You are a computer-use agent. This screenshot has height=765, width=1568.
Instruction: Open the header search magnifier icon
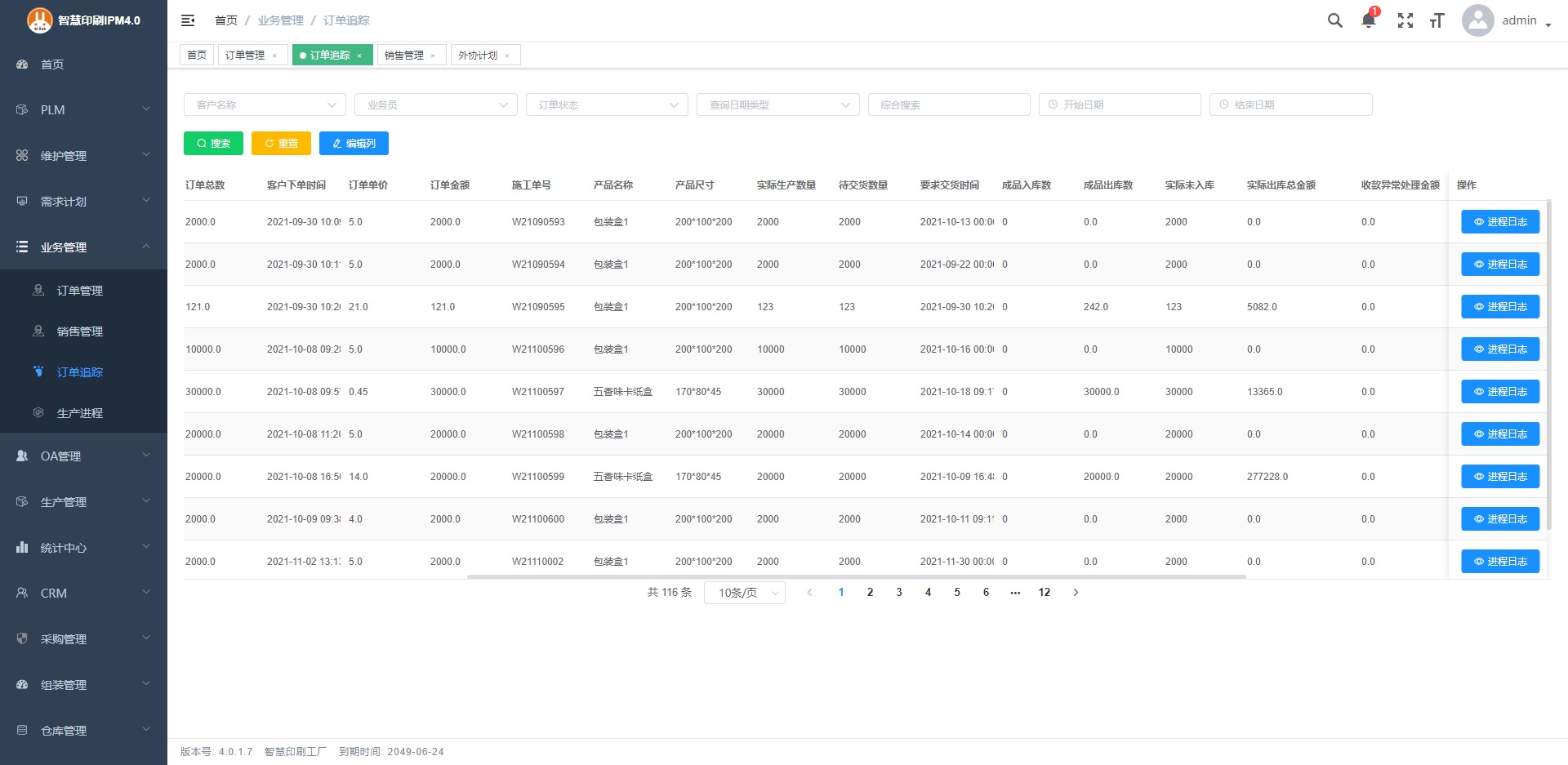1334,20
